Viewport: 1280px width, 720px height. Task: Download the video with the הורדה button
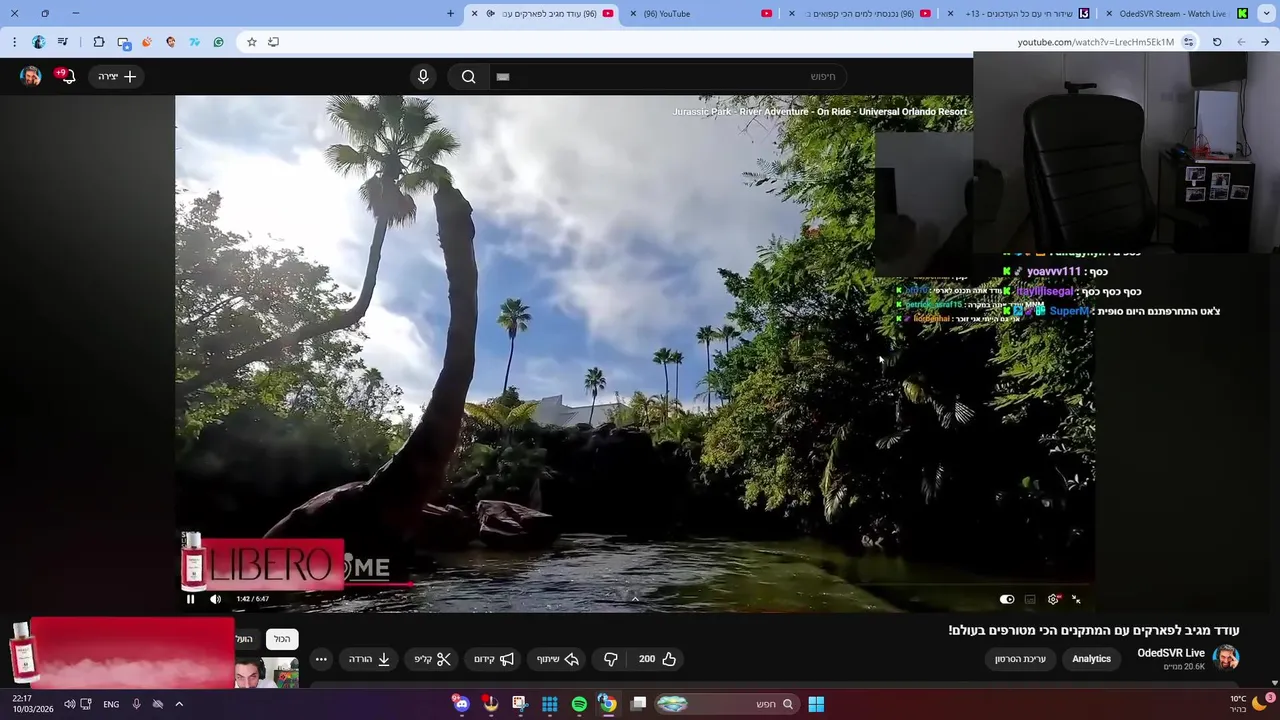pyautogui.click(x=369, y=659)
